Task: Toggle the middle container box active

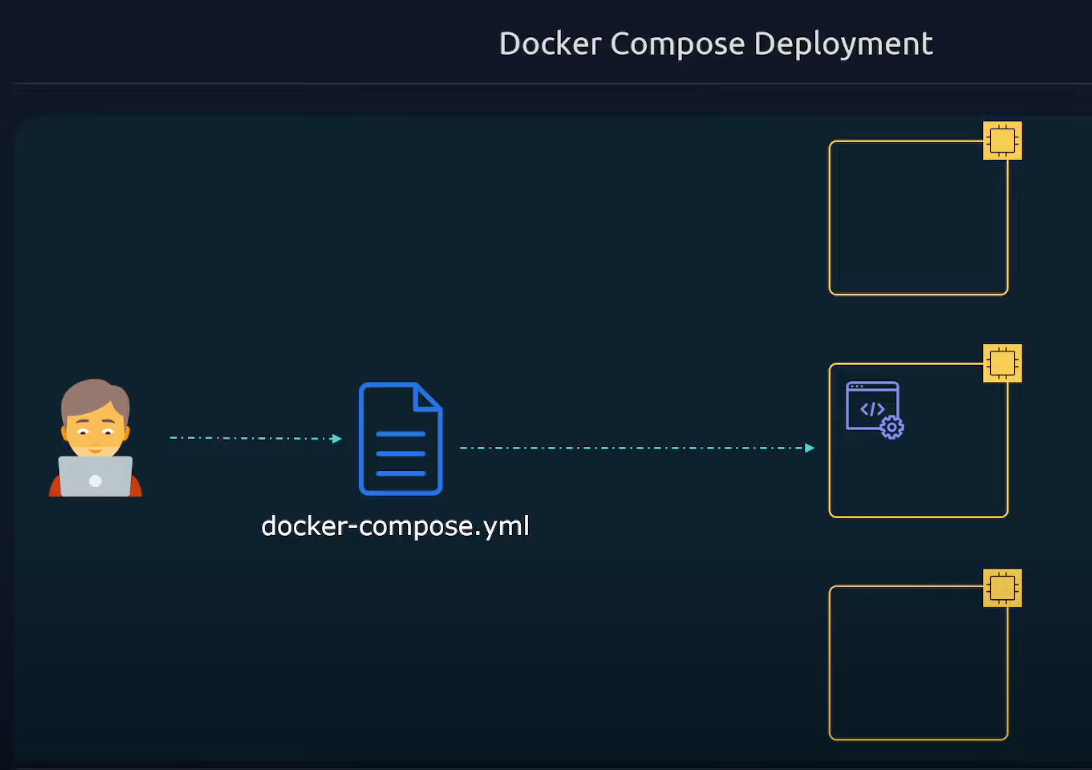Action: click(918, 470)
